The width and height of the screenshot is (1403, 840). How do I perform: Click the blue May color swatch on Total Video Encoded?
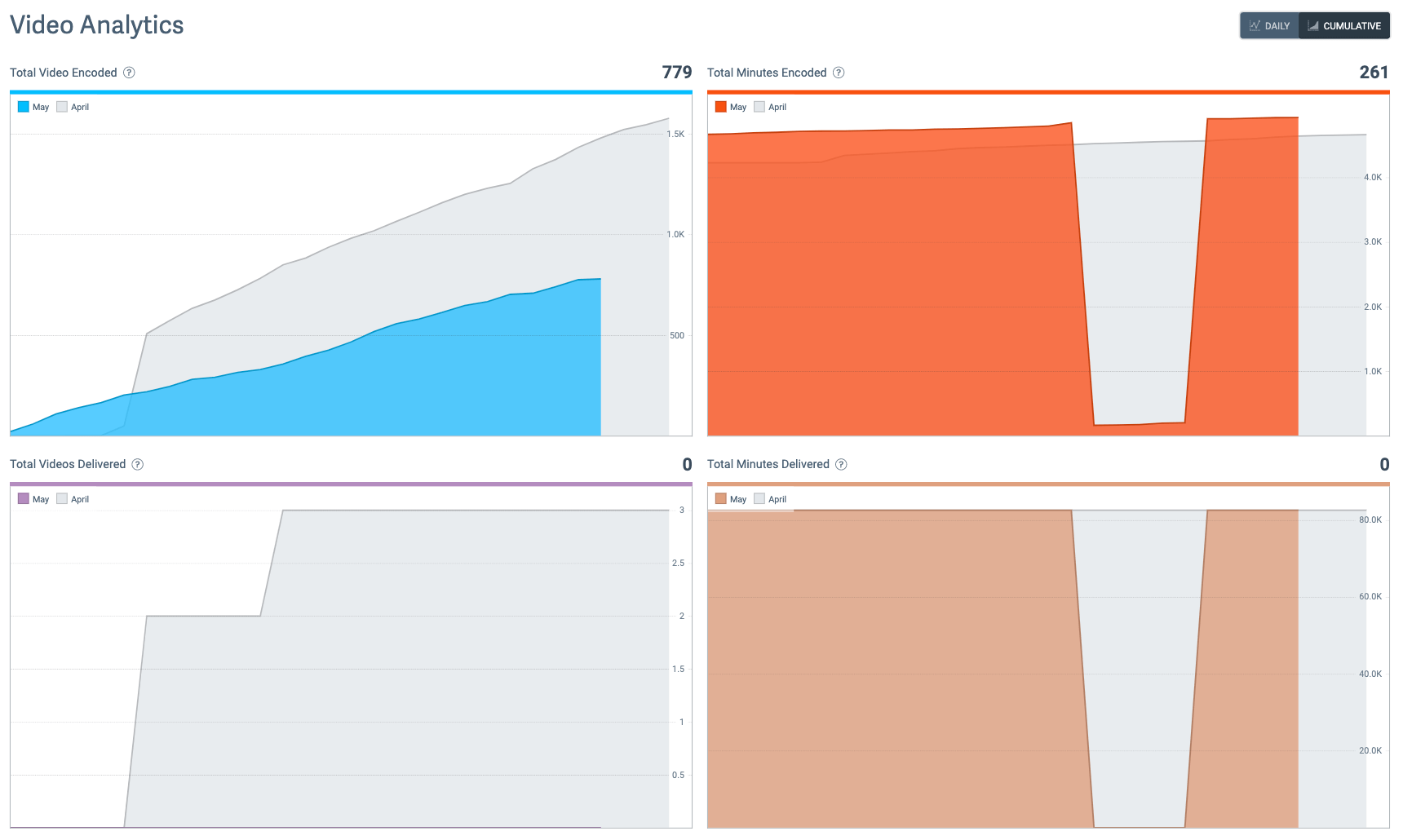click(23, 106)
